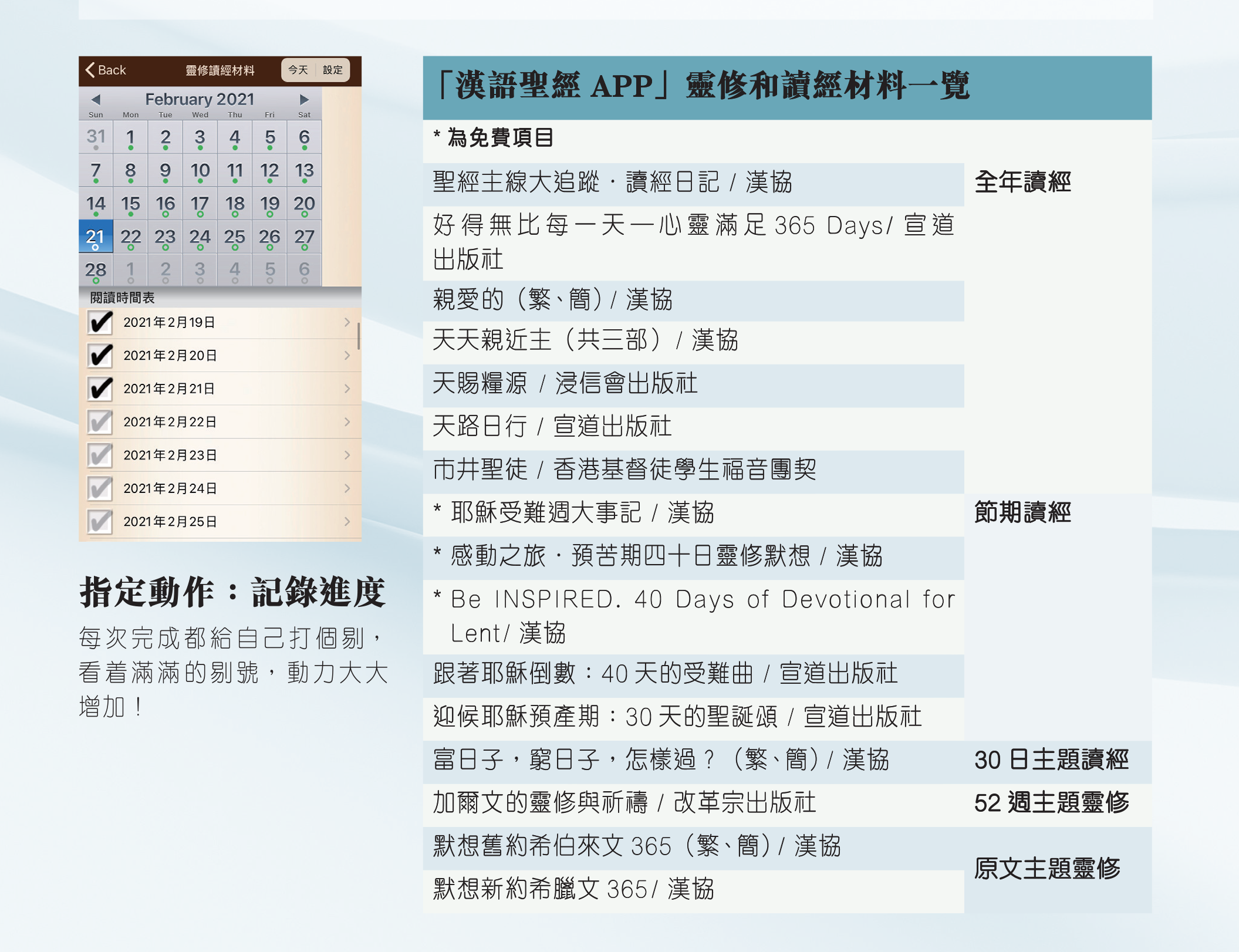Click the 節期讀經 category label
Image resolution: width=1239 pixels, height=952 pixels.
pos(1023,513)
